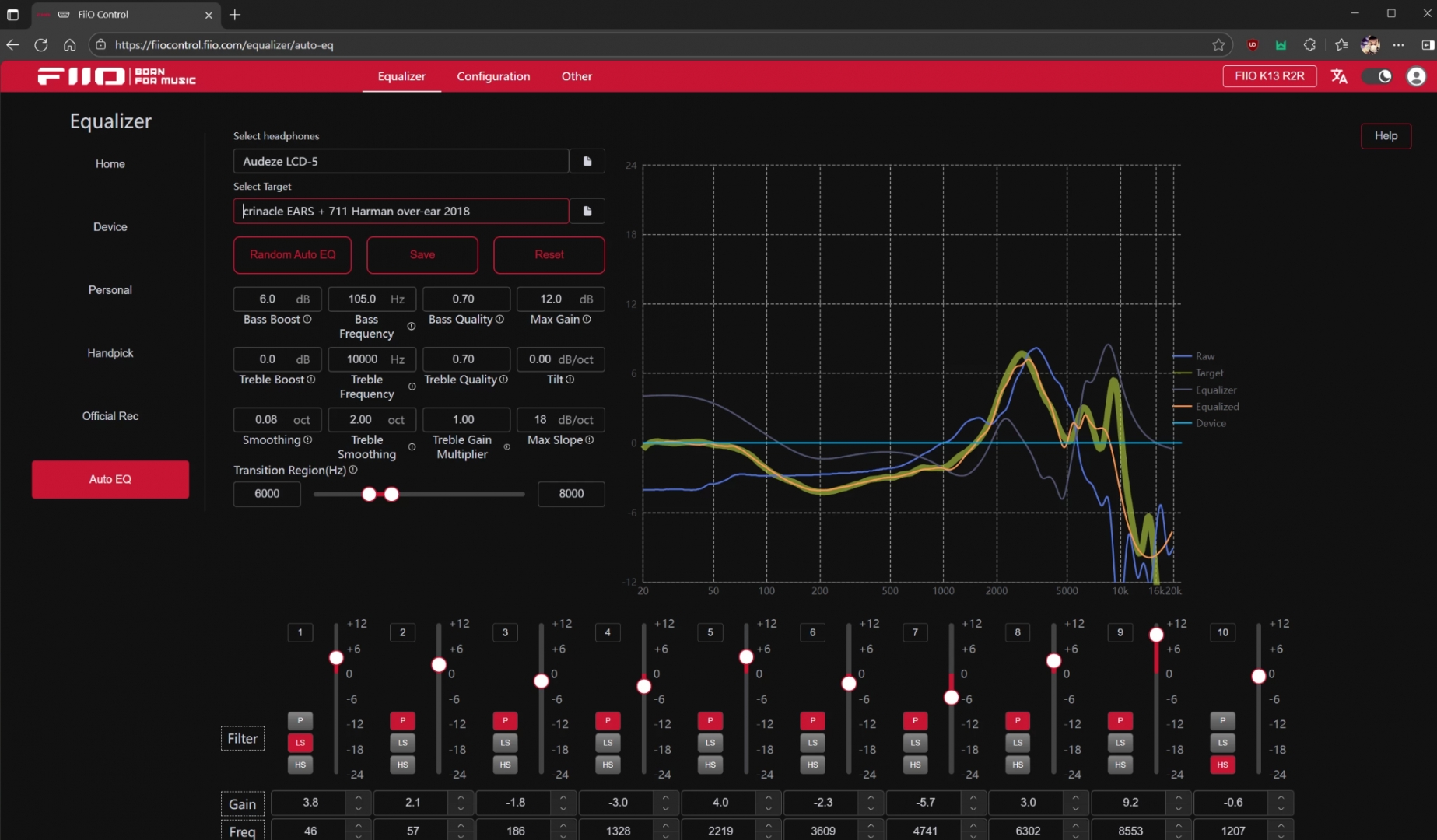Open the Handpick sidebar section
The height and width of the screenshot is (840, 1437).
click(110, 353)
